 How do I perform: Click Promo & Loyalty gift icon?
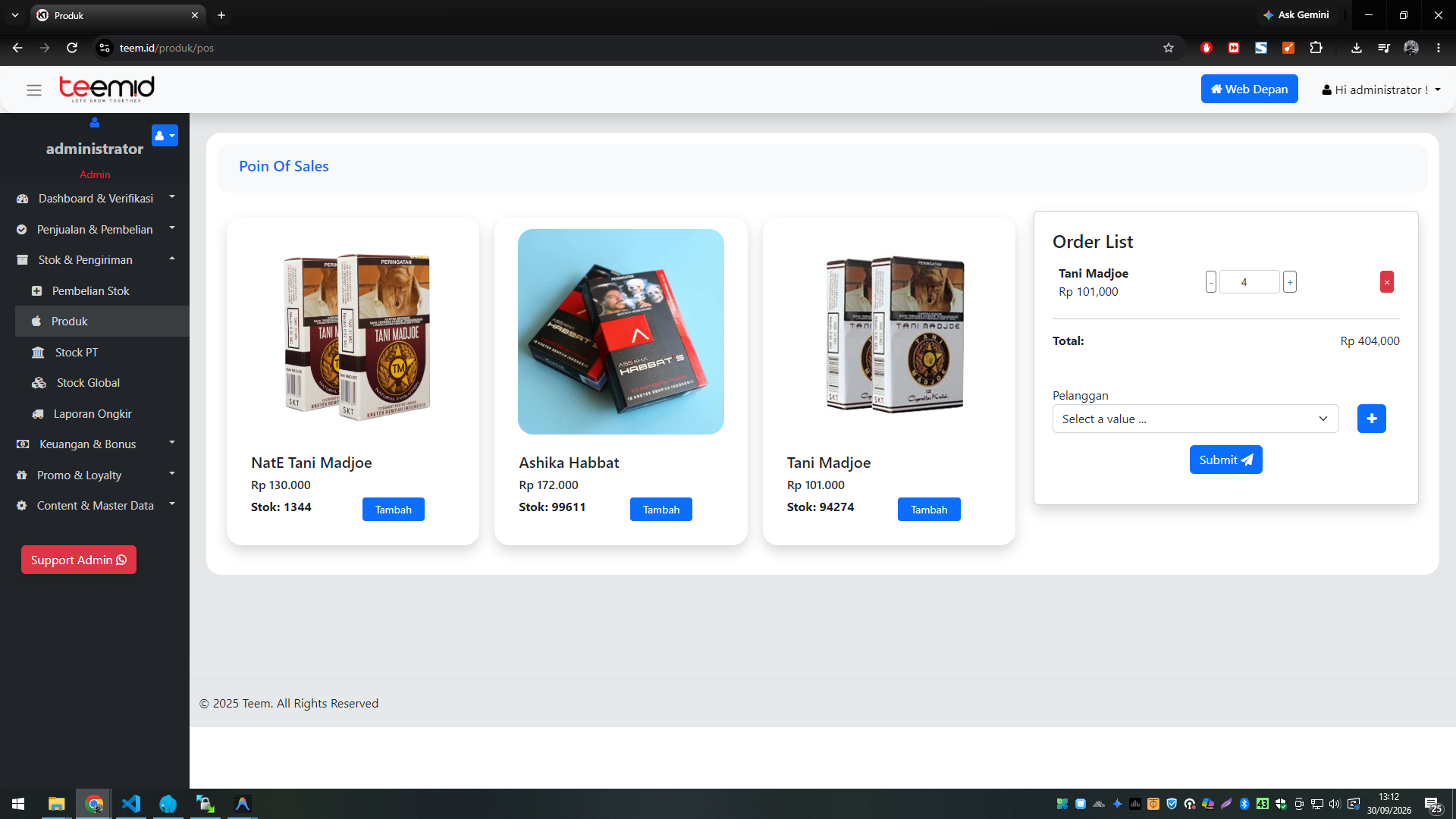click(21, 475)
